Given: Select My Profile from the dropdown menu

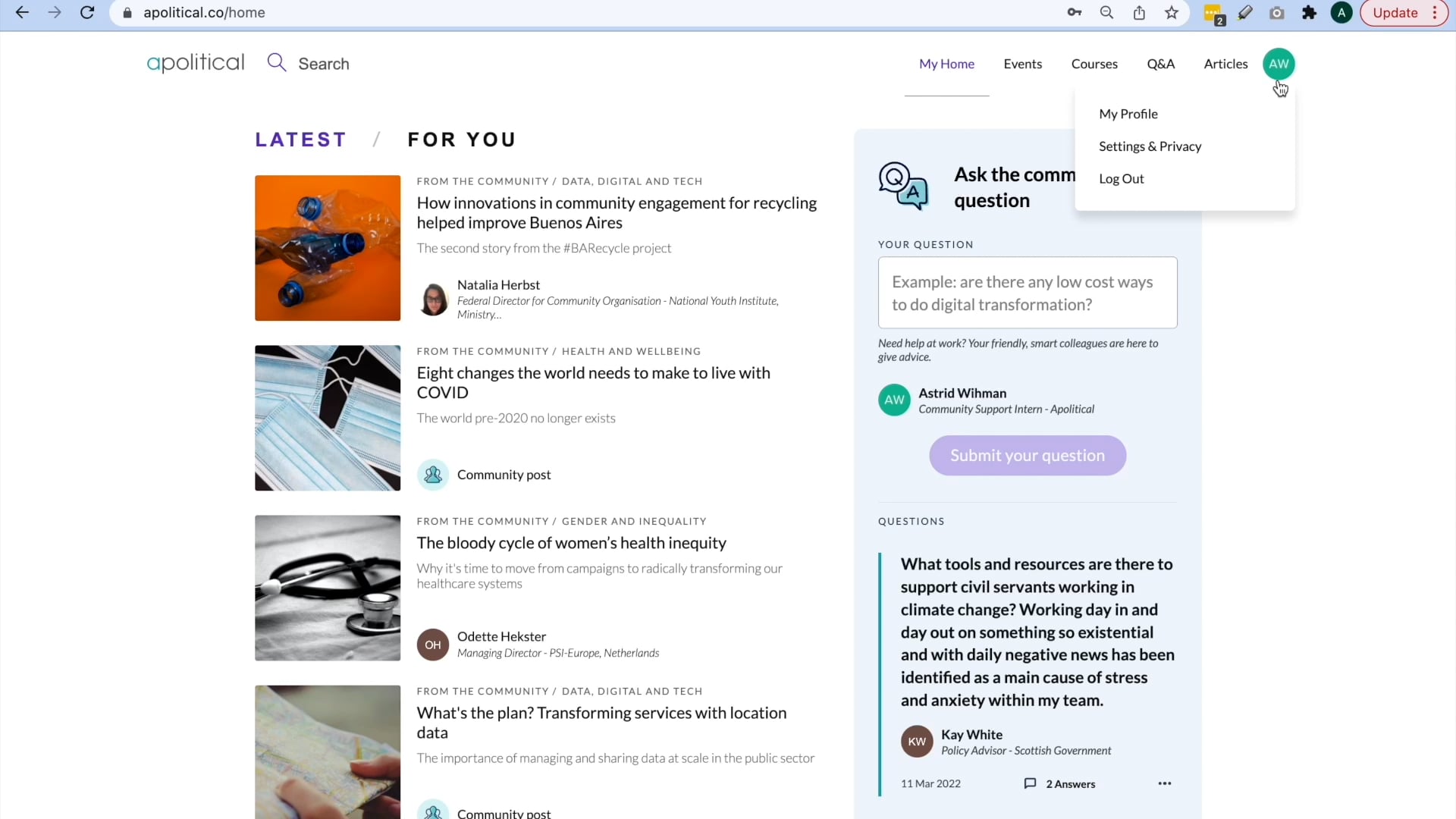Looking at the screenshot, I should [1128, 114].
